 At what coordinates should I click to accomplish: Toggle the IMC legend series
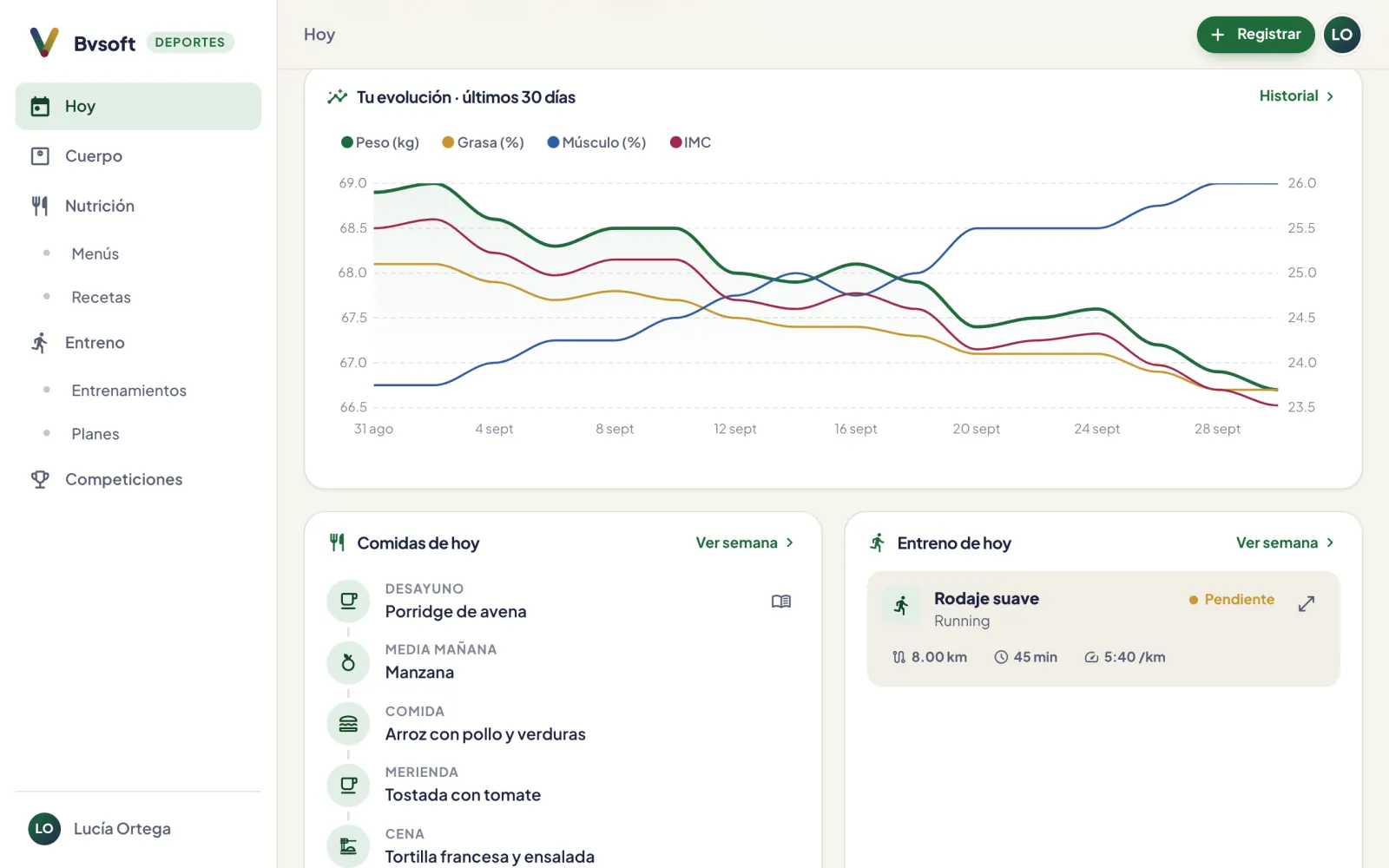[691, 142]
